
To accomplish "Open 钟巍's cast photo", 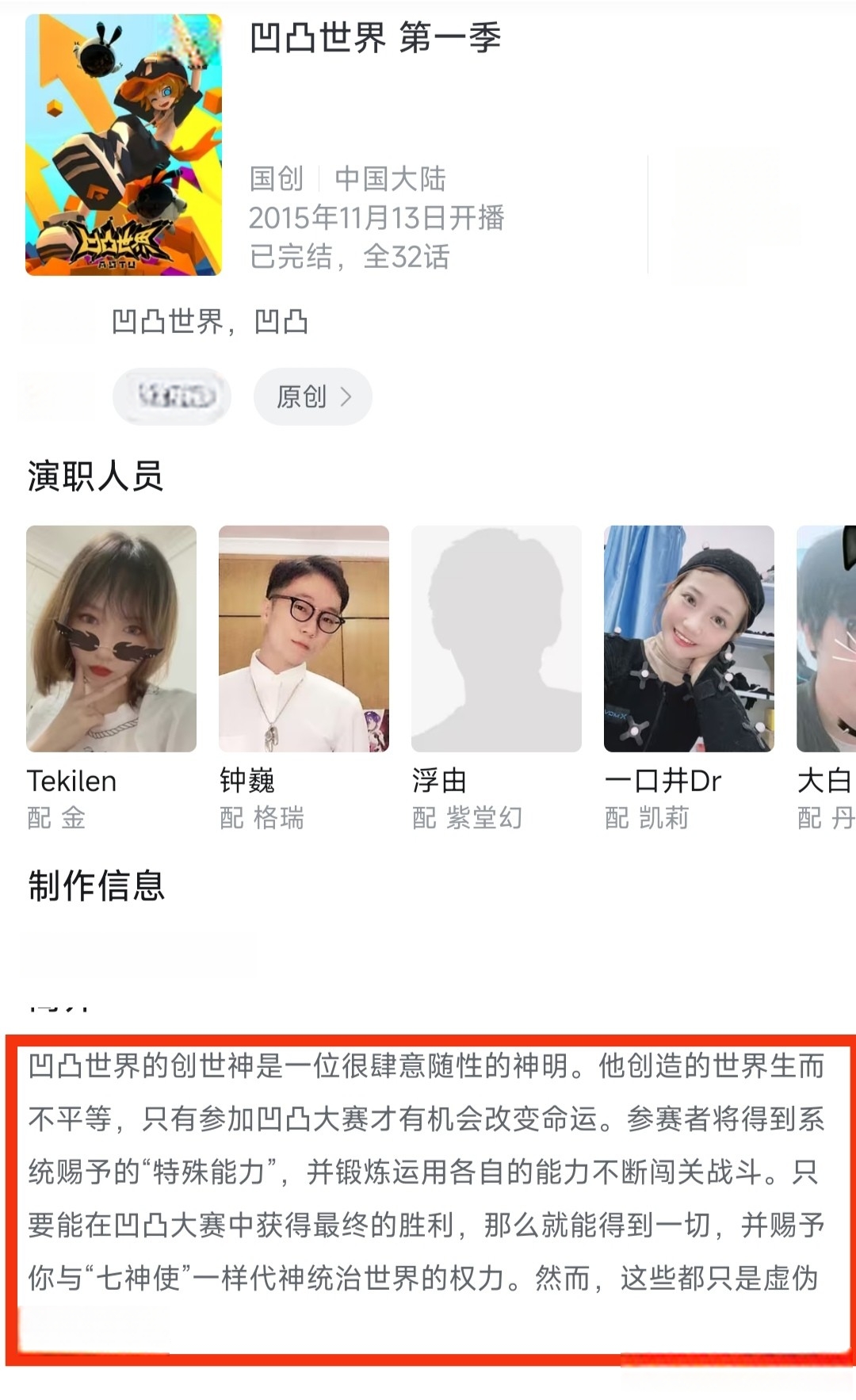I will point(304,638).
